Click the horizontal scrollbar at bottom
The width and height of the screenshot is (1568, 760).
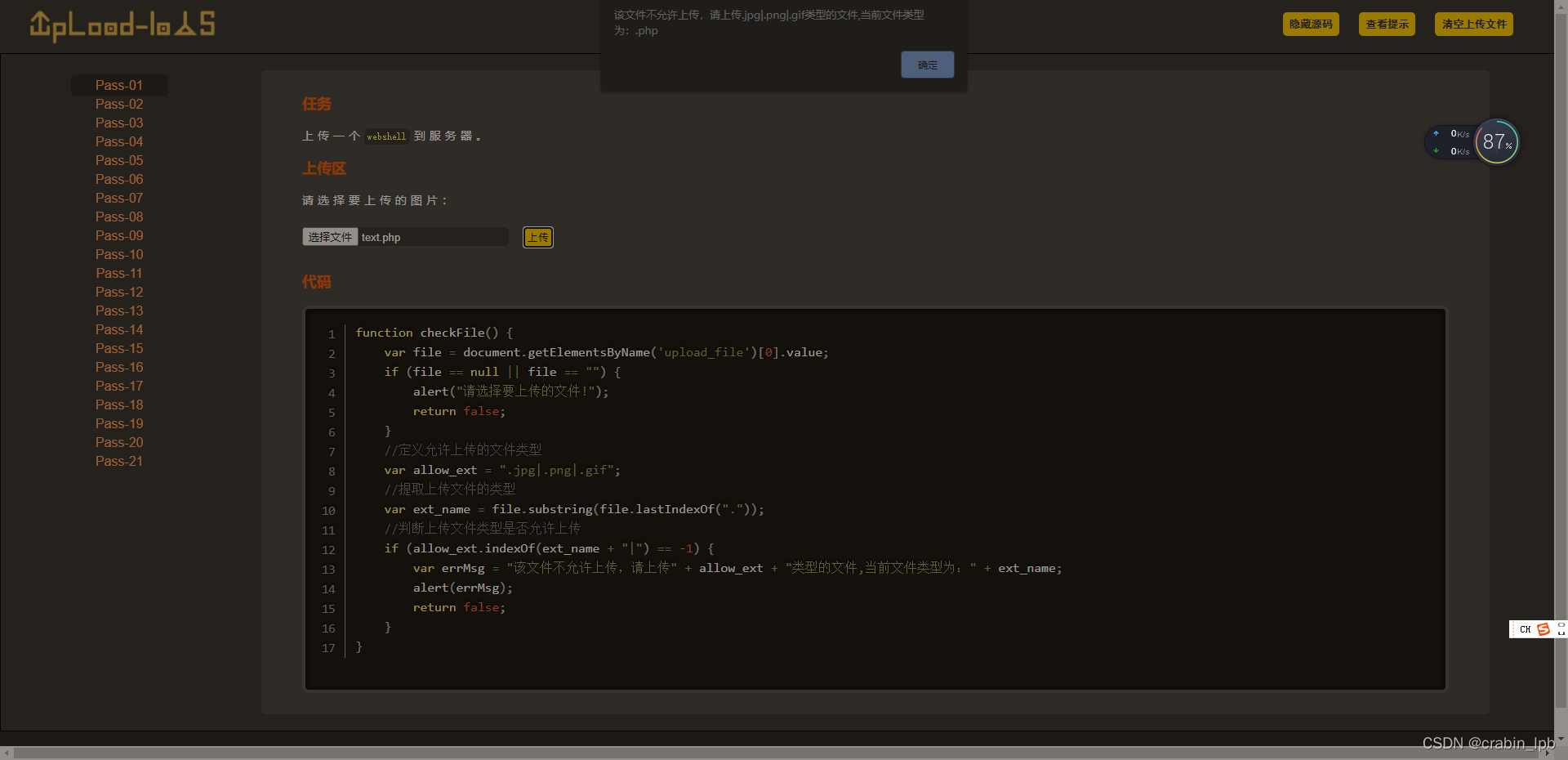pyautogui.click(x=776, y=753)
